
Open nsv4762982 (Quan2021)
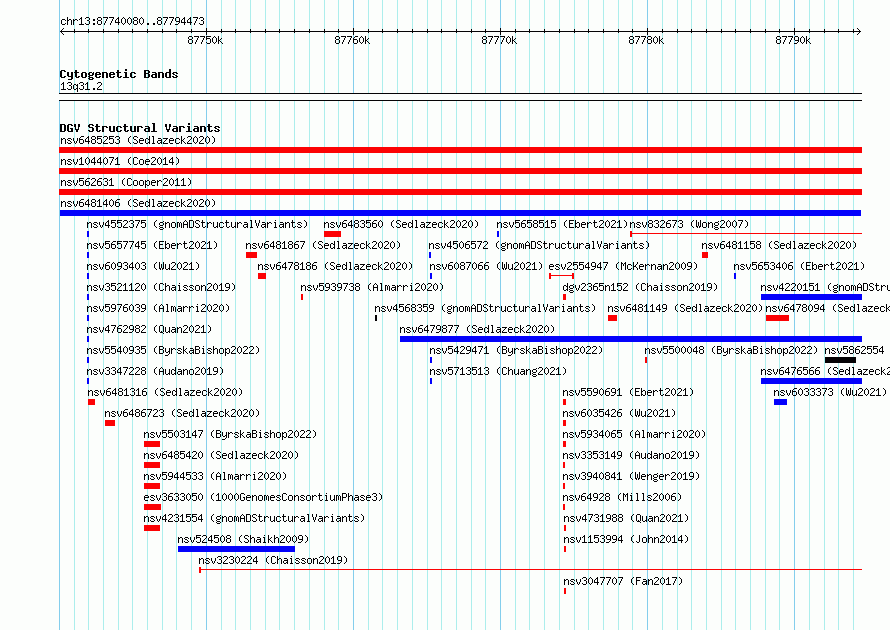click(149, 329)
